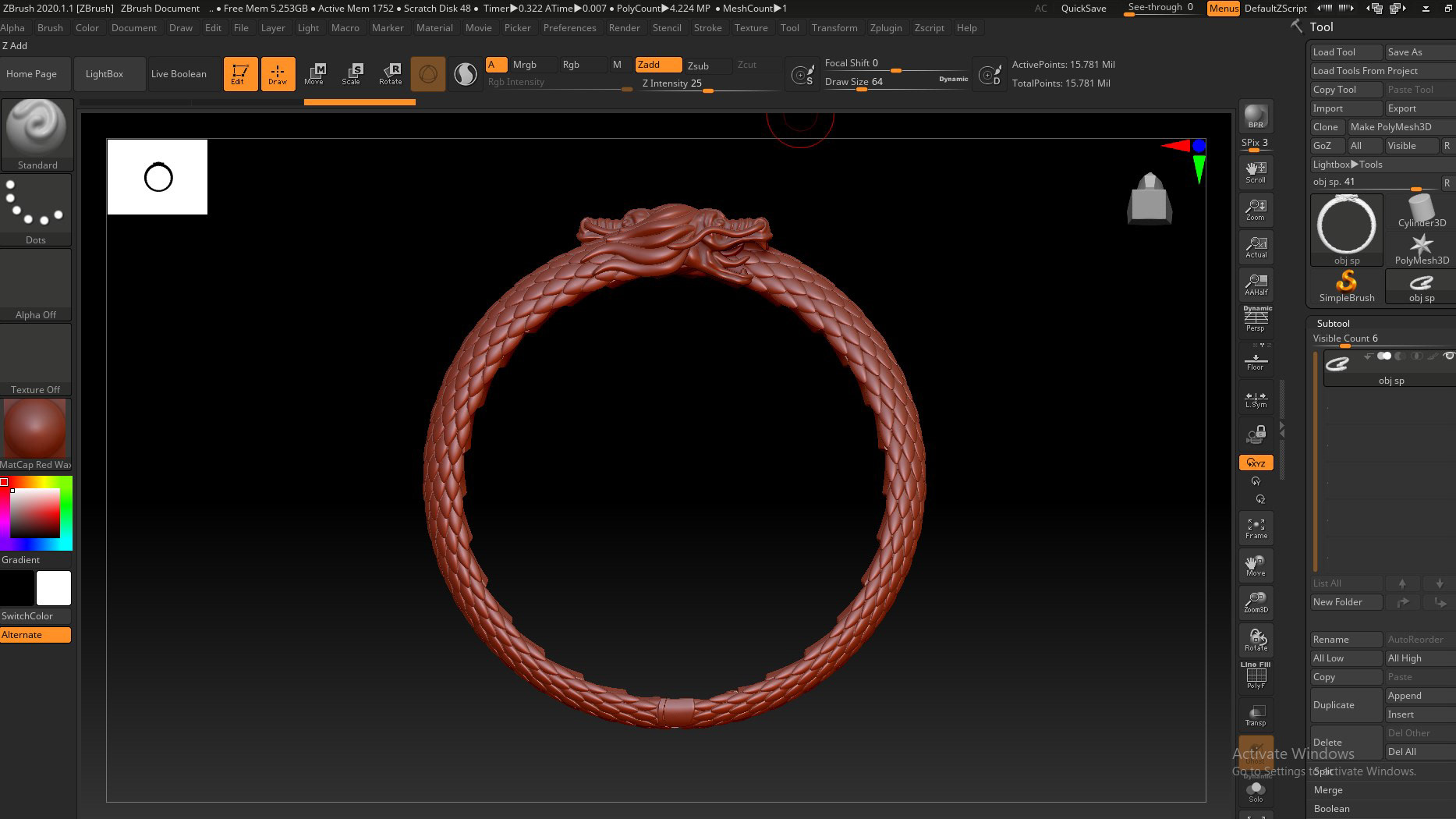Click the Frame view icon

point(1256,528)
